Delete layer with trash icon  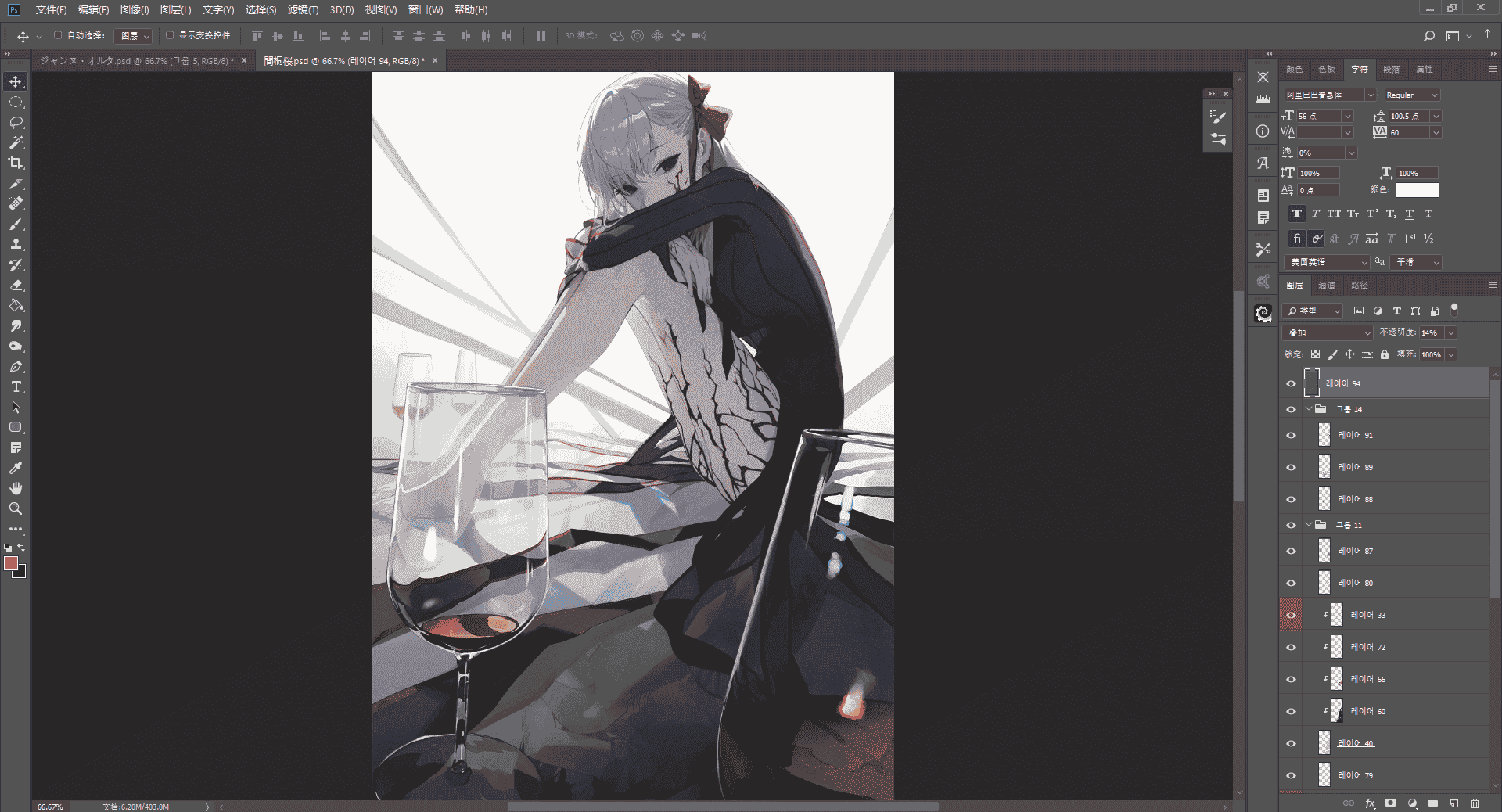click(1475, 803)
